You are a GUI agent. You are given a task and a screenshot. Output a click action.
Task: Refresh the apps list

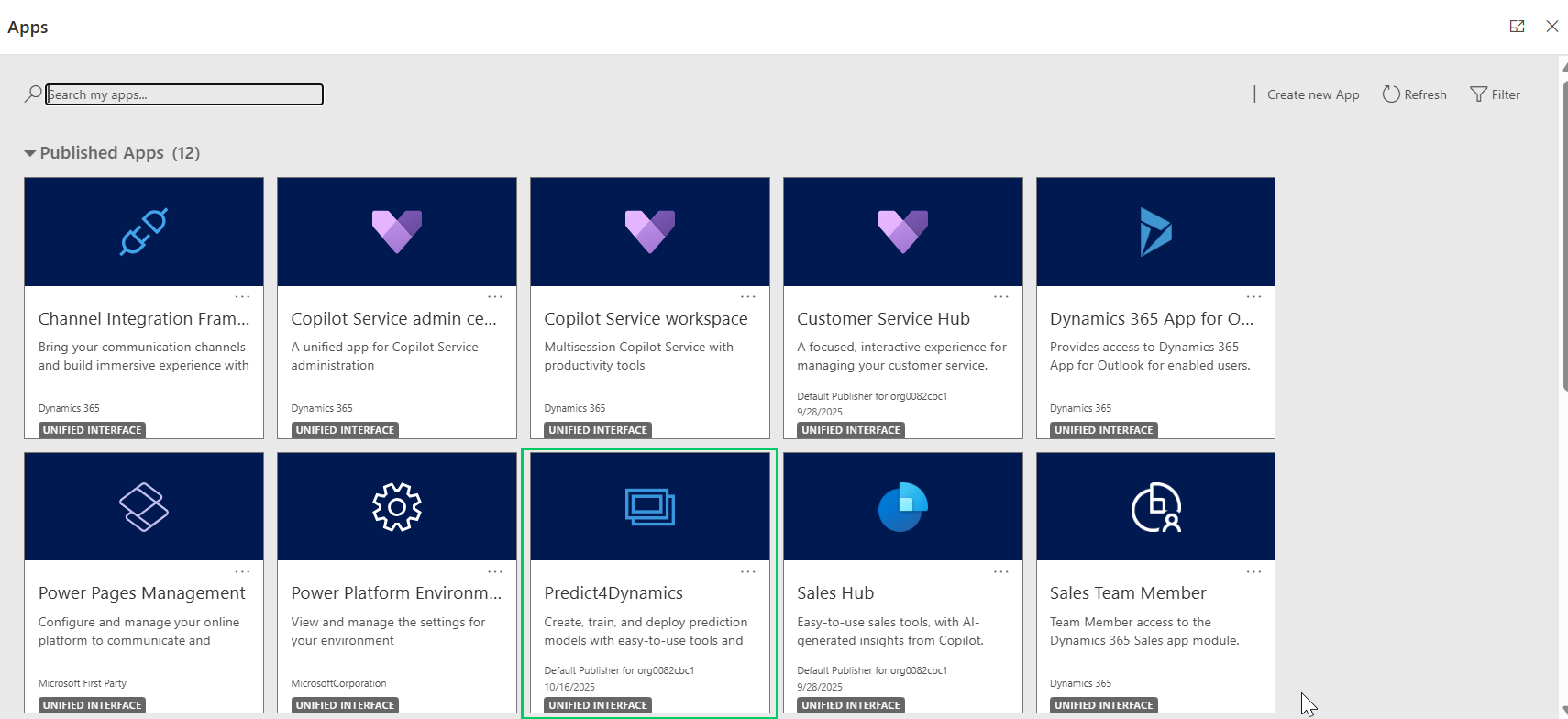click(1414, 94)
